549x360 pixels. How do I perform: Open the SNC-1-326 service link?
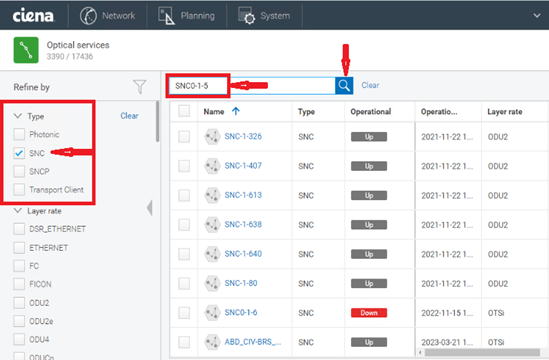pos(243,136)
